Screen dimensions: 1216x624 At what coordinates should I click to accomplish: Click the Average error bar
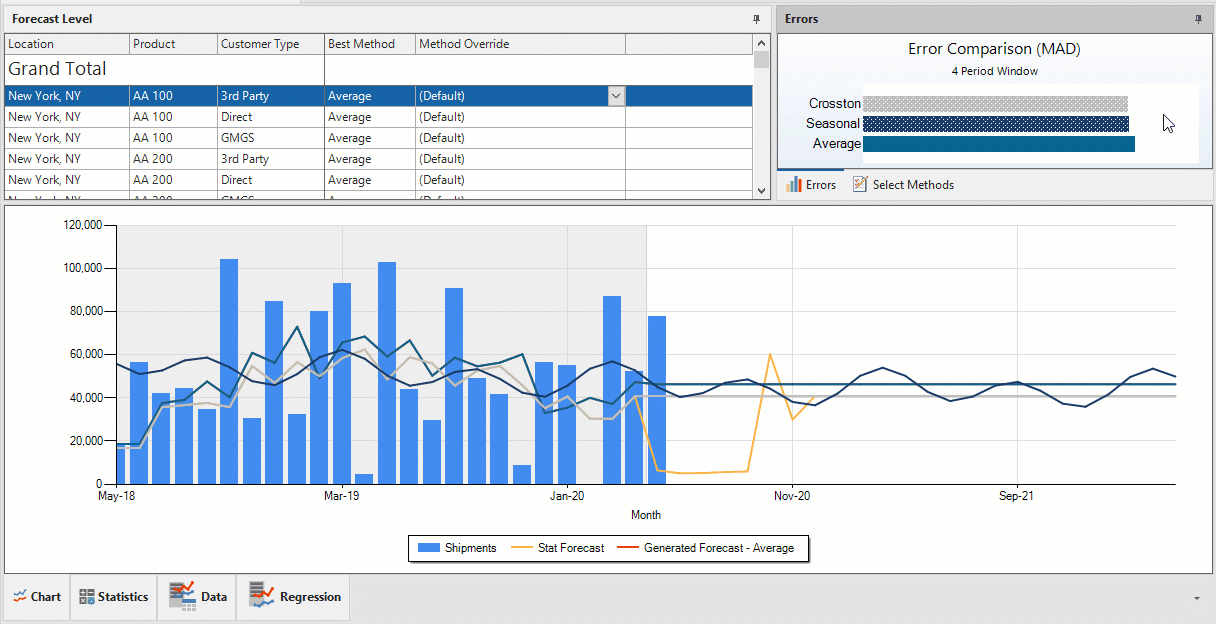(x=998, y=144)
